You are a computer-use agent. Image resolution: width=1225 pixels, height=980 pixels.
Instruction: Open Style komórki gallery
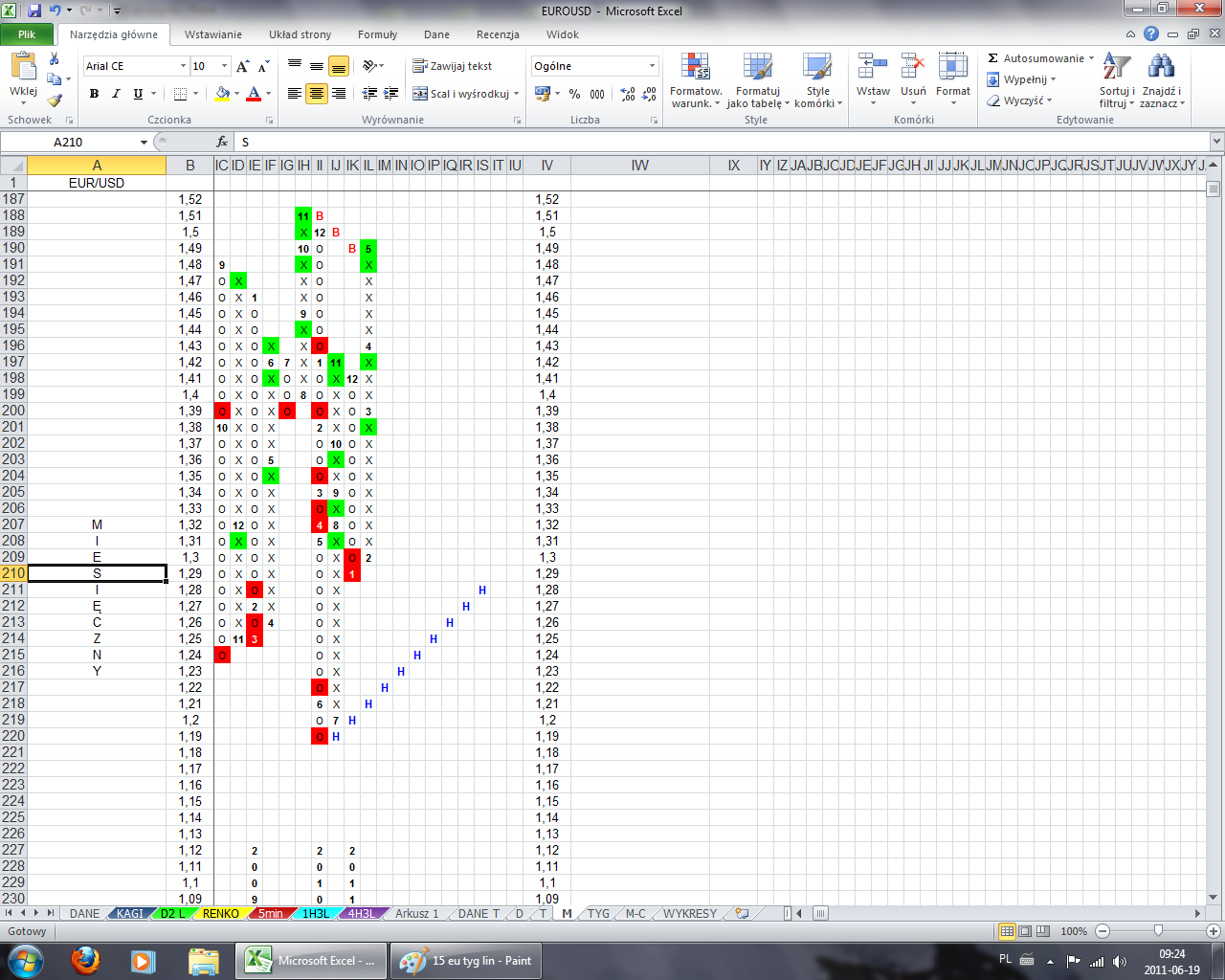pos(818,81)
